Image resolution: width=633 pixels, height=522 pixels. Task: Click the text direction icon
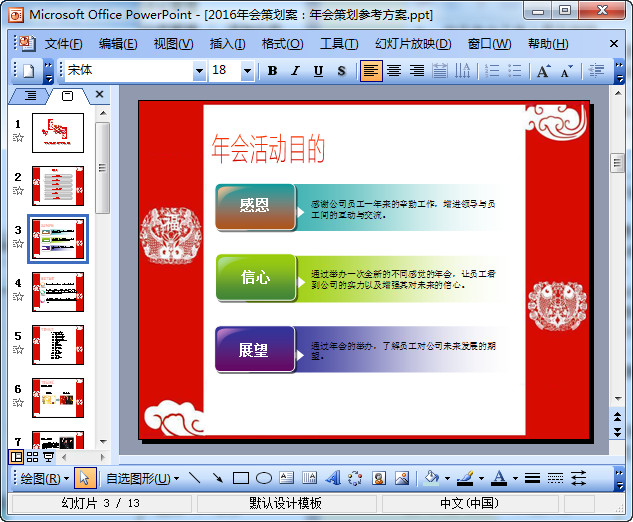[463, 71]
